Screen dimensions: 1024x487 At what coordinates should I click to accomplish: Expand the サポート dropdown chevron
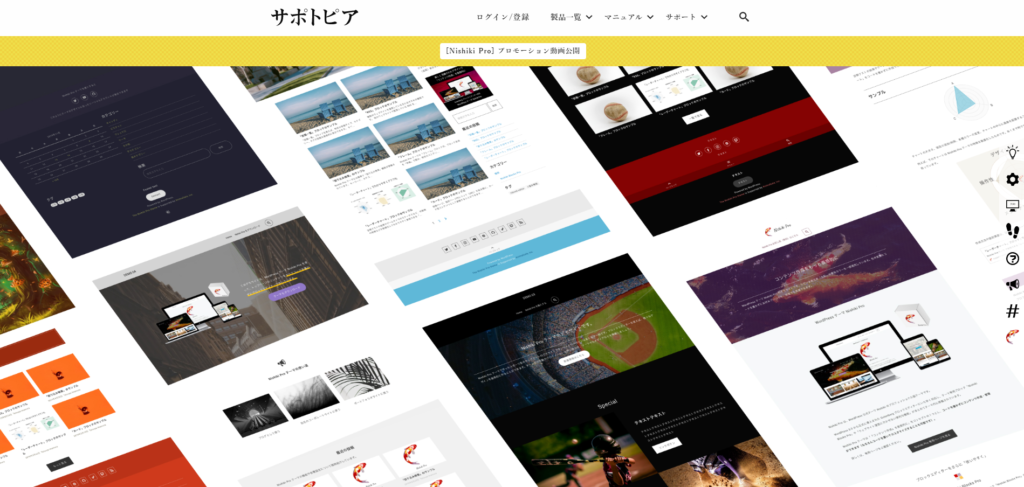click(704, 17)
